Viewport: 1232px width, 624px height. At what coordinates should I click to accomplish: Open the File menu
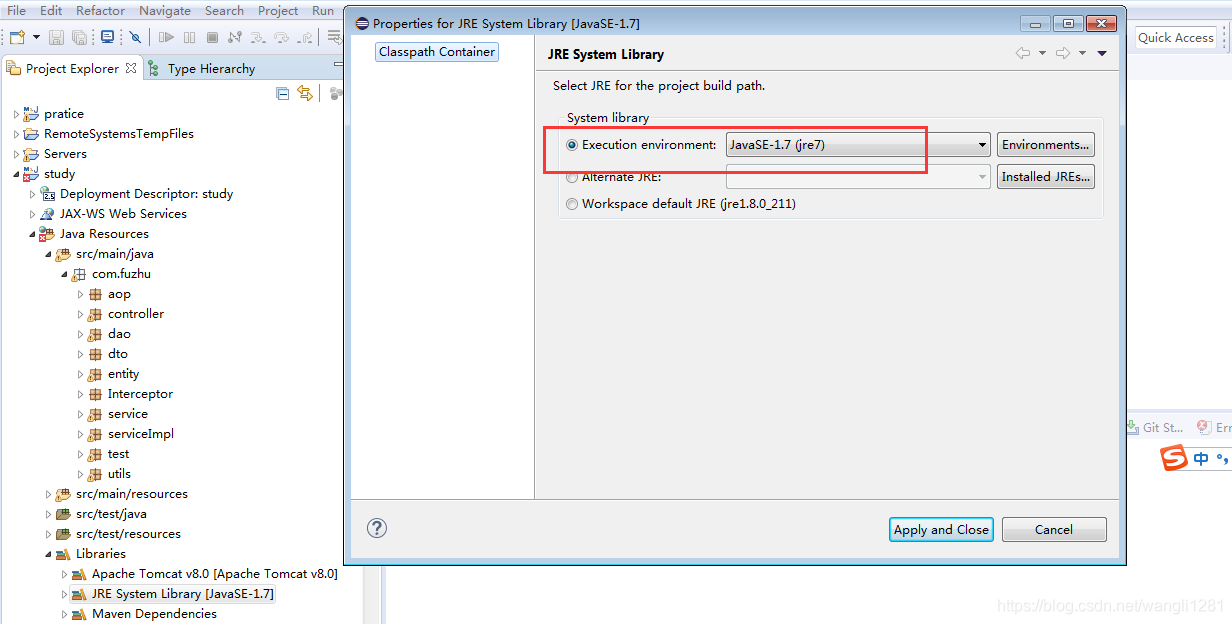point(16,10)
